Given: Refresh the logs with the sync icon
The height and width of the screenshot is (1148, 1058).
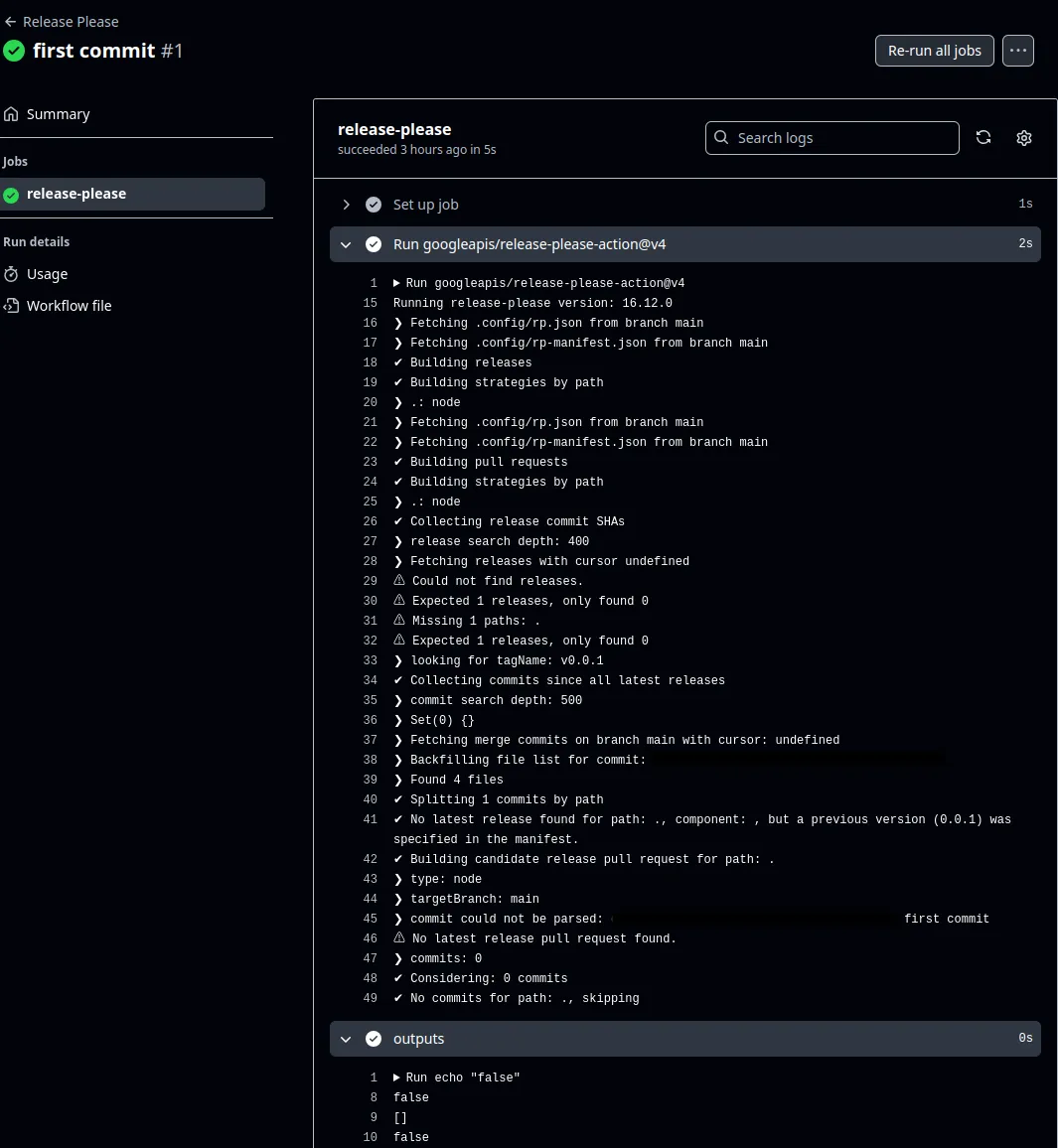Looking at the screenshot, I should point(983,138).
